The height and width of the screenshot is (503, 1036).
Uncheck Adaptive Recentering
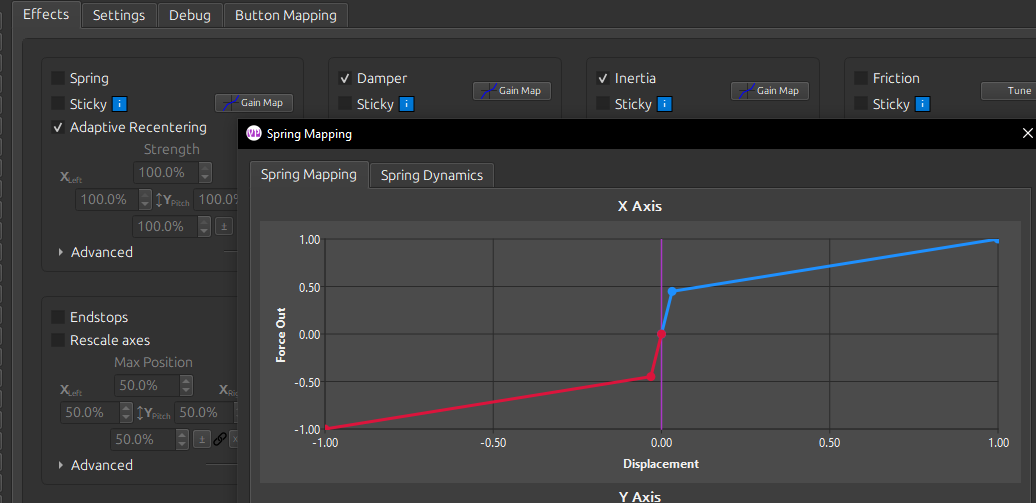[57, 128]
